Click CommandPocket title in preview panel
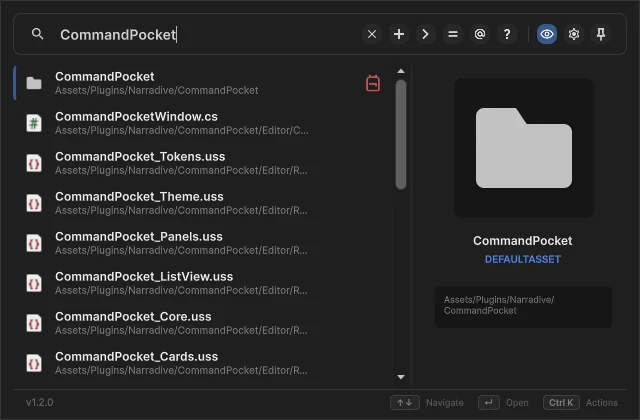Viewport: 640px width, 420px height. (x=522, y=241)
